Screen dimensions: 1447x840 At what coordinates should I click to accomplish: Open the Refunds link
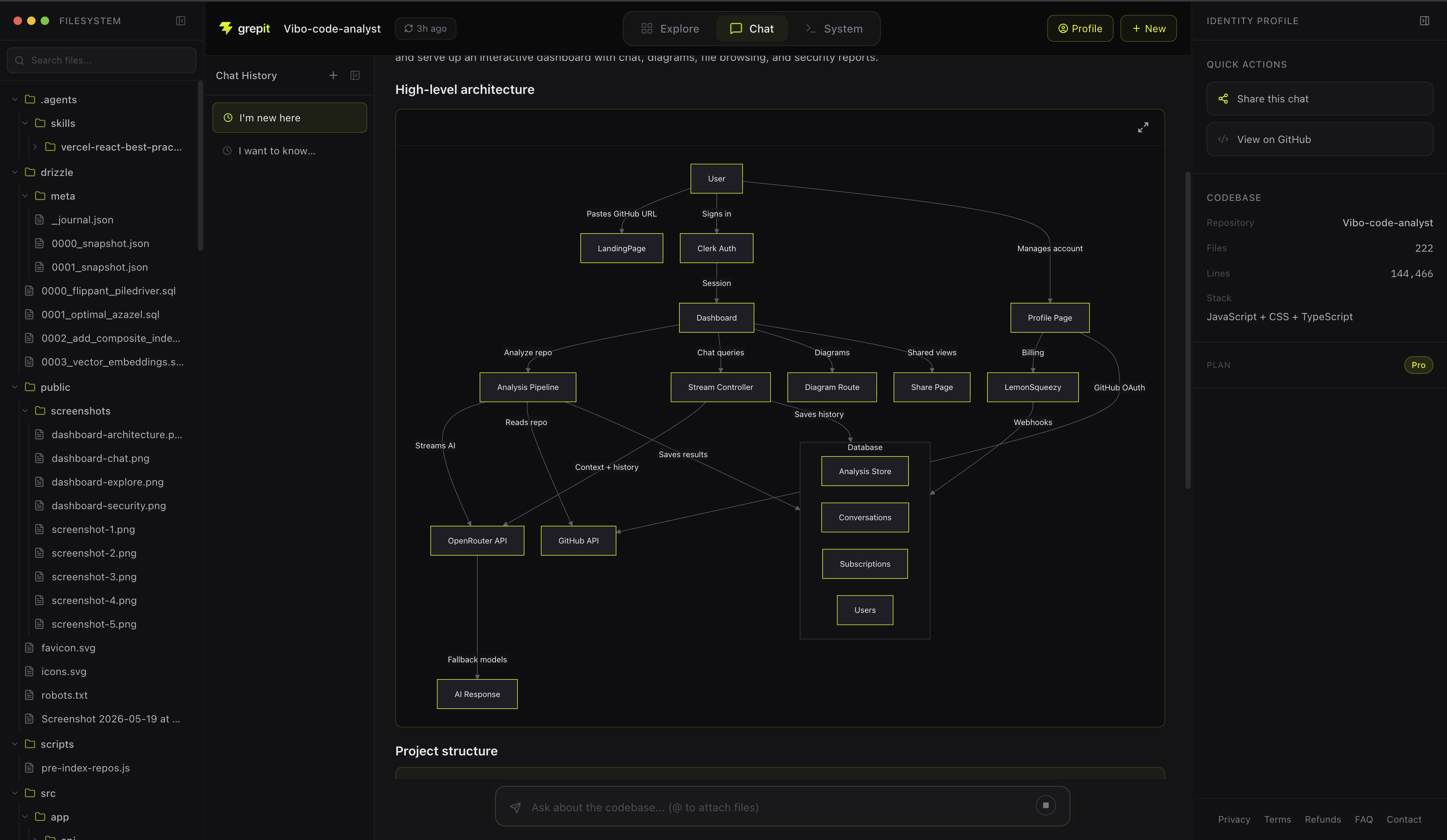[x=1323, y=819]
